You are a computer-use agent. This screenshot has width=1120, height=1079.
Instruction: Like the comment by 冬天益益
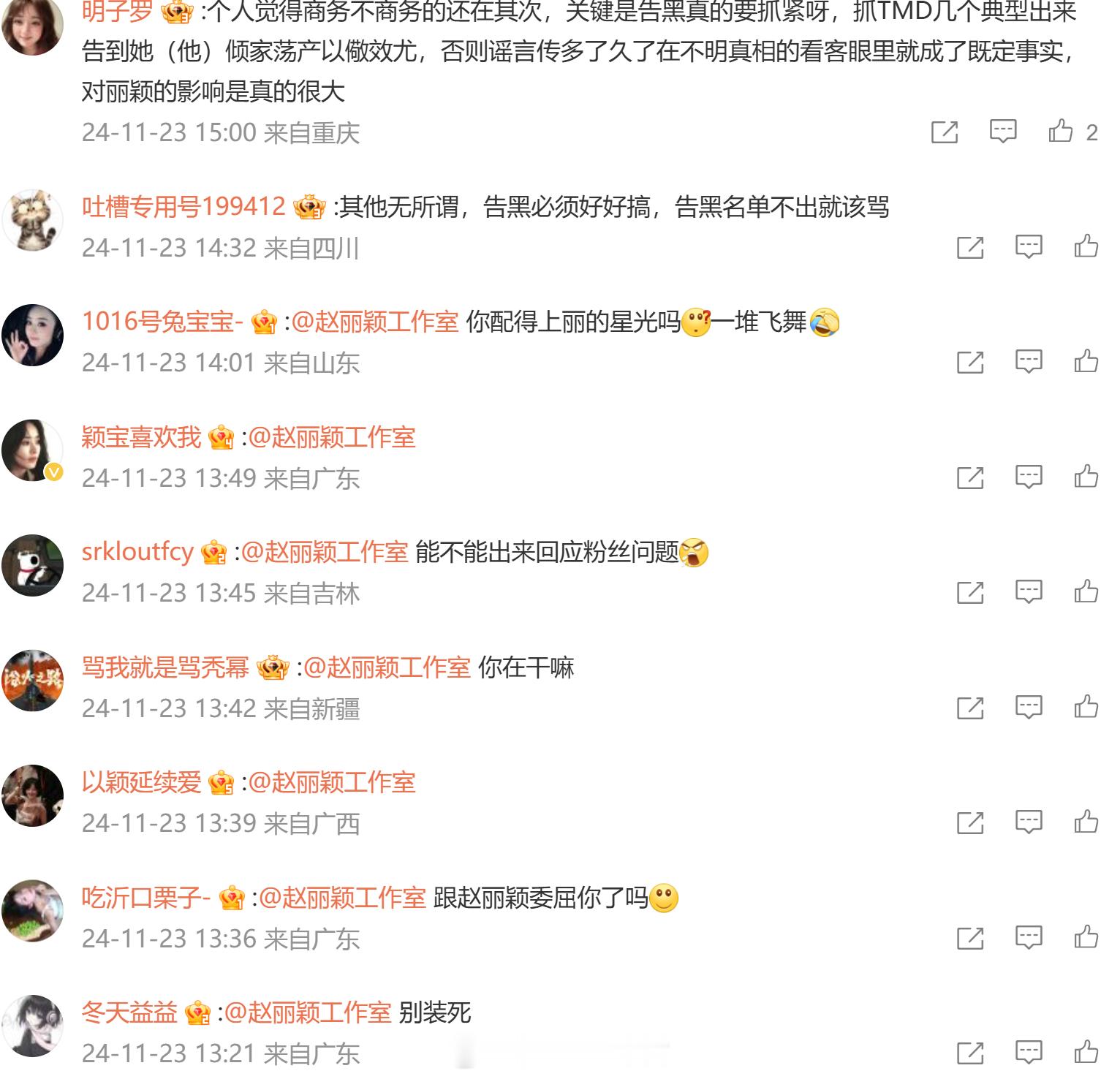tap(1086, 1053)
